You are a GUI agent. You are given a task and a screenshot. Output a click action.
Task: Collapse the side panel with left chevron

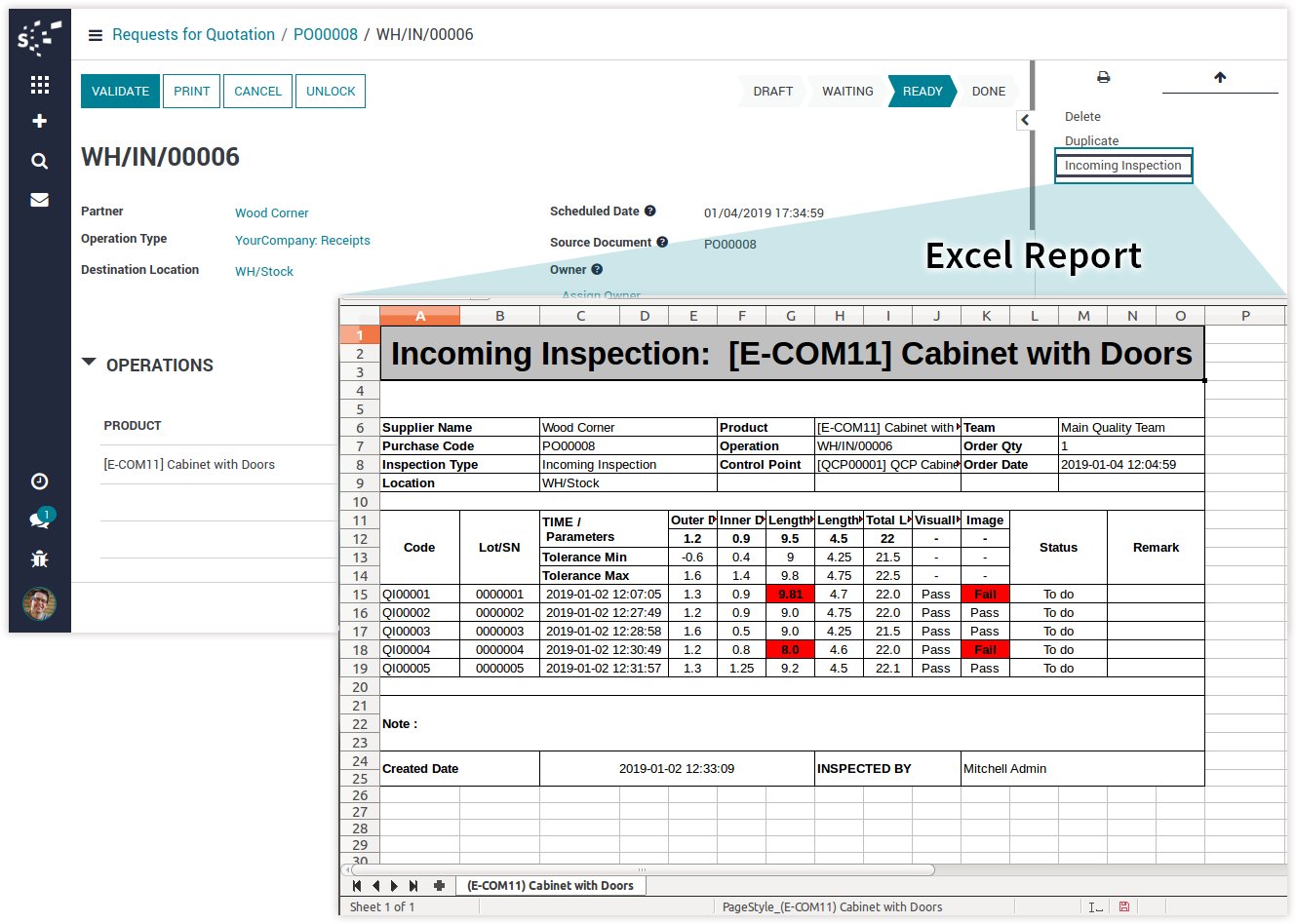pos(1024,120)
